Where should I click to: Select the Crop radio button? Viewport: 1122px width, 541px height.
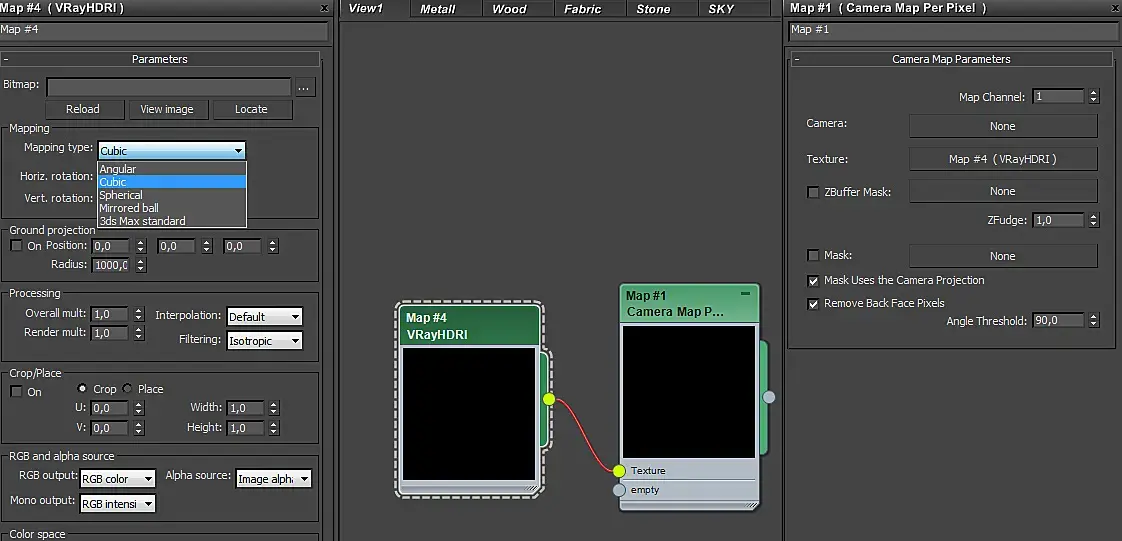[x=82, y=389]
